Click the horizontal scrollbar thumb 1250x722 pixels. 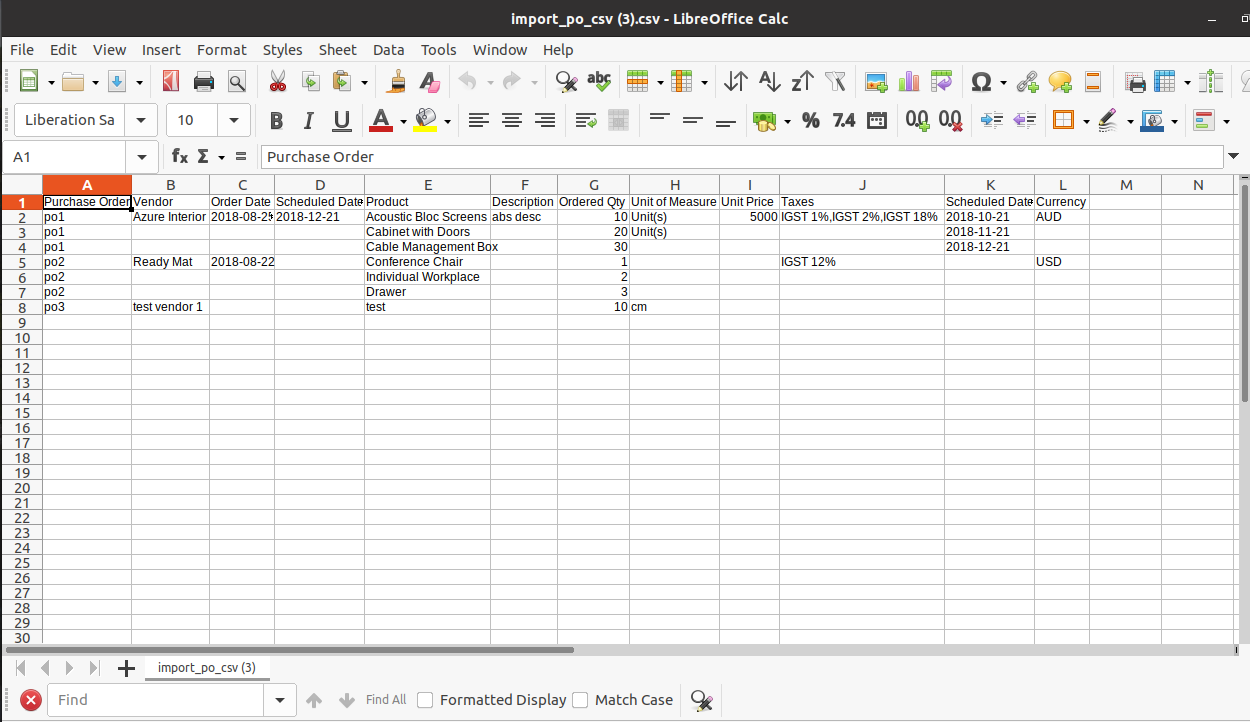coord(290,650)
